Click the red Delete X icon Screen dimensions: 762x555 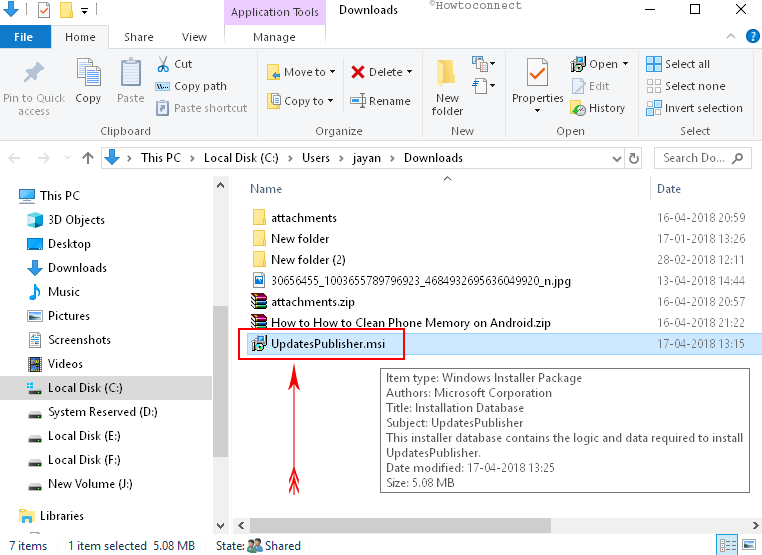(x=358, y=72)
